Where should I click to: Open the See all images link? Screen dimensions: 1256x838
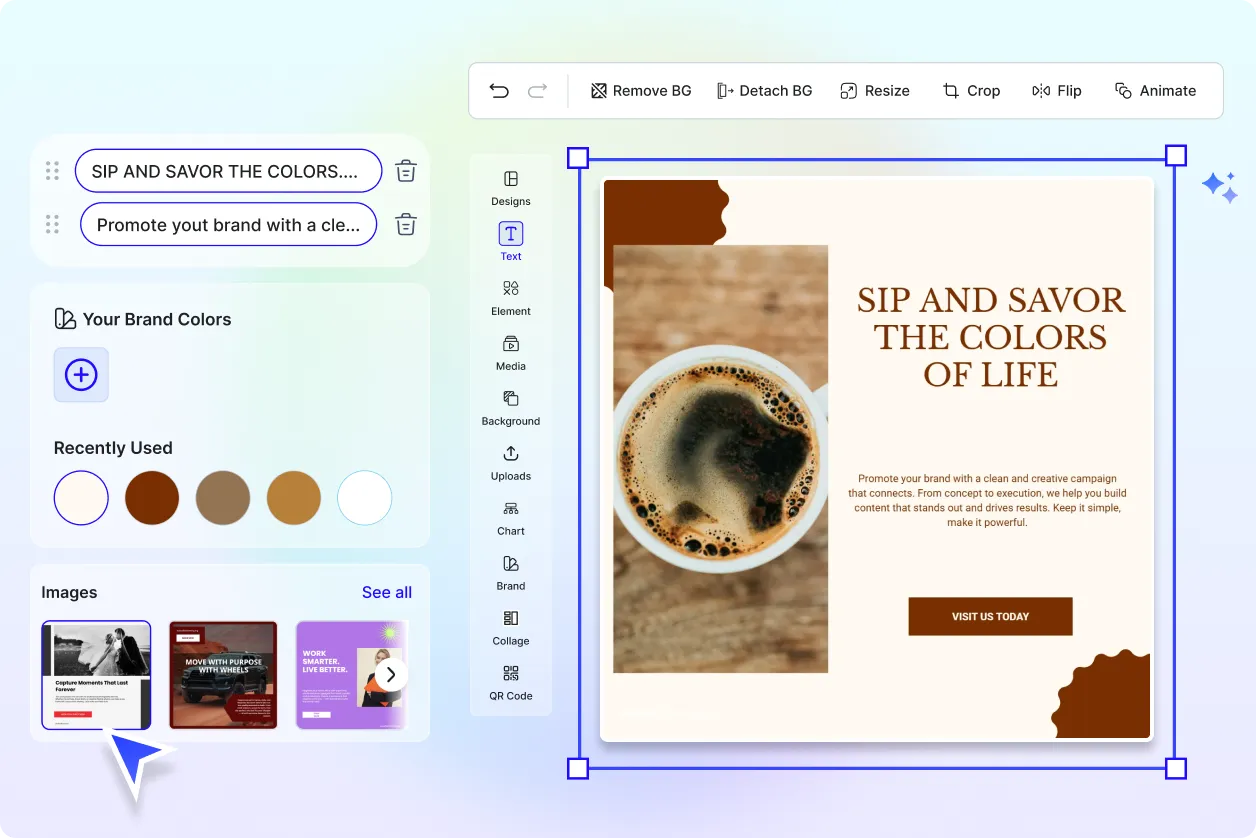coord(387,592)
